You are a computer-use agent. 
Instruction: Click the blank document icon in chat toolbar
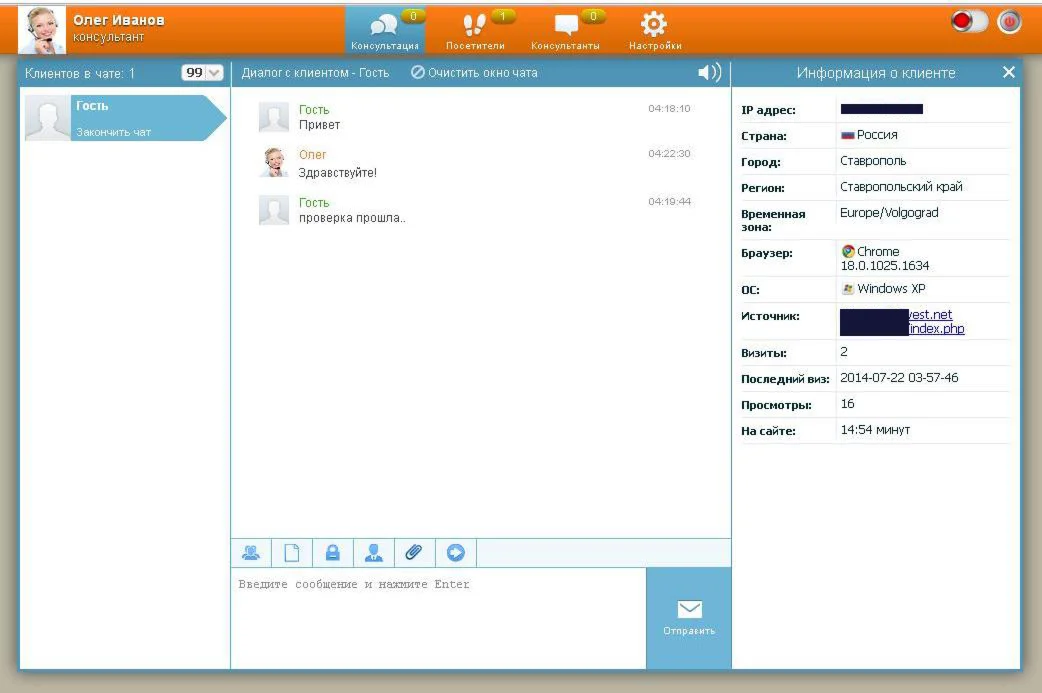tap(291, 552)
